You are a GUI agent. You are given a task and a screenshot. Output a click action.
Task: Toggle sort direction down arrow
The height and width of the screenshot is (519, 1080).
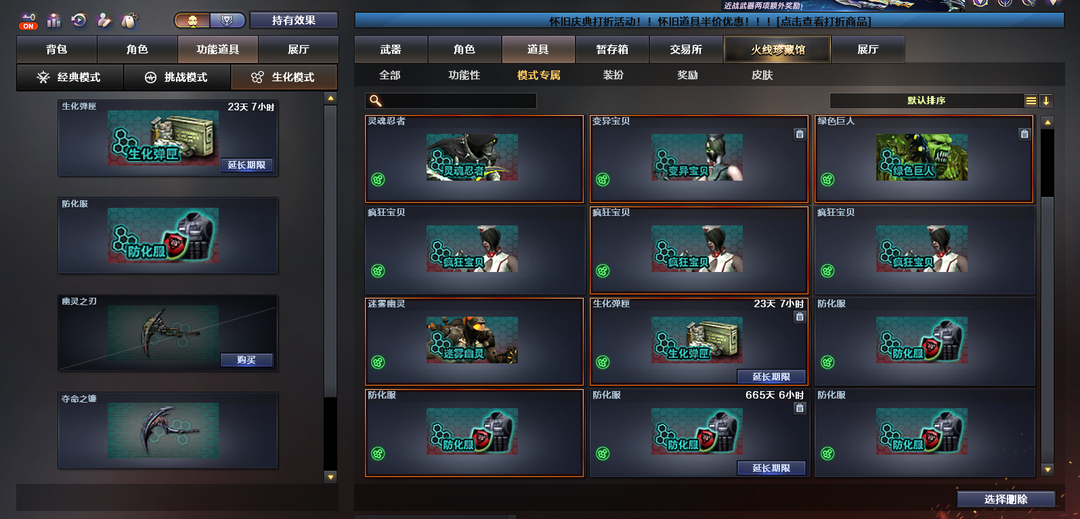pyautogui.click(x=1046, y=100)
